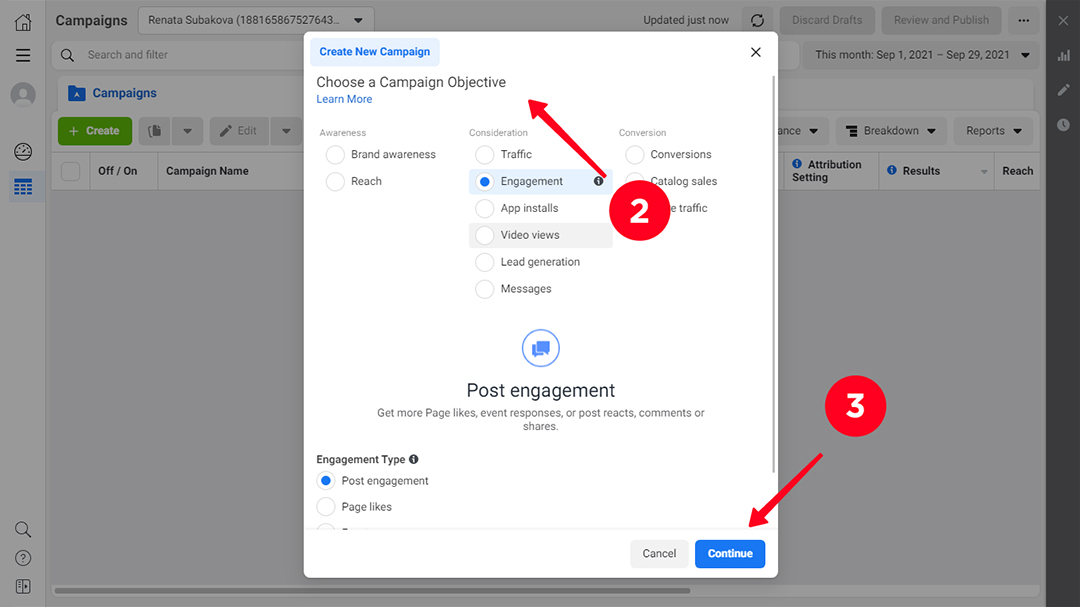Click the Reach column header

[x=1017, y=171]
